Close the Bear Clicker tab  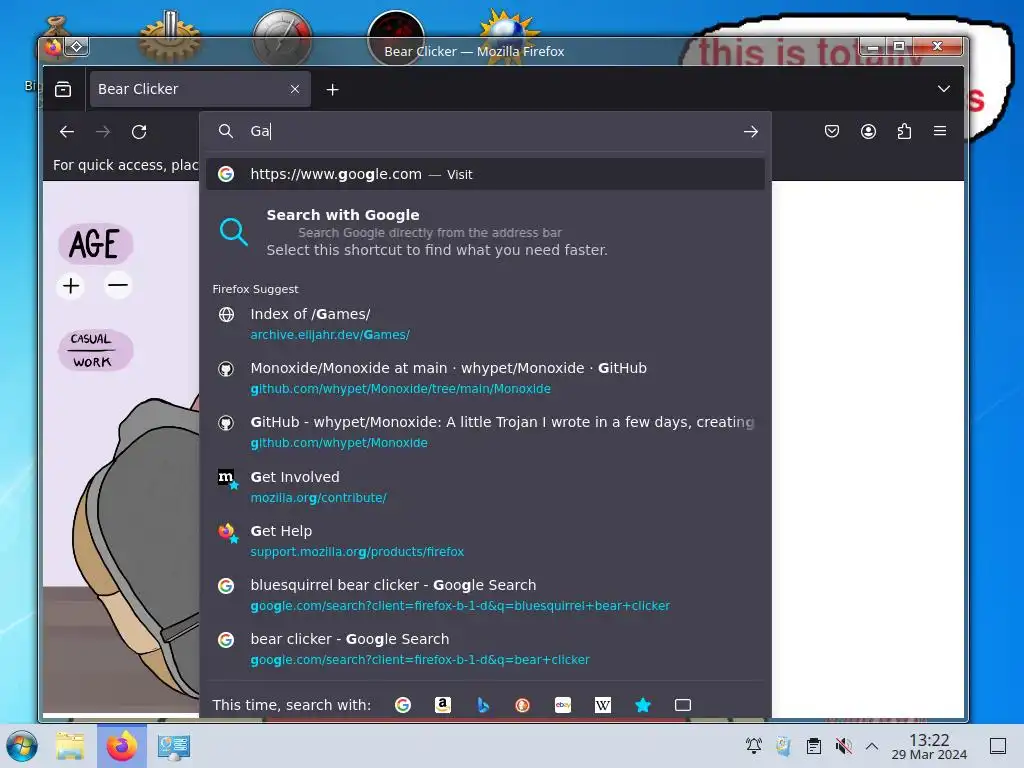[295, 89]
